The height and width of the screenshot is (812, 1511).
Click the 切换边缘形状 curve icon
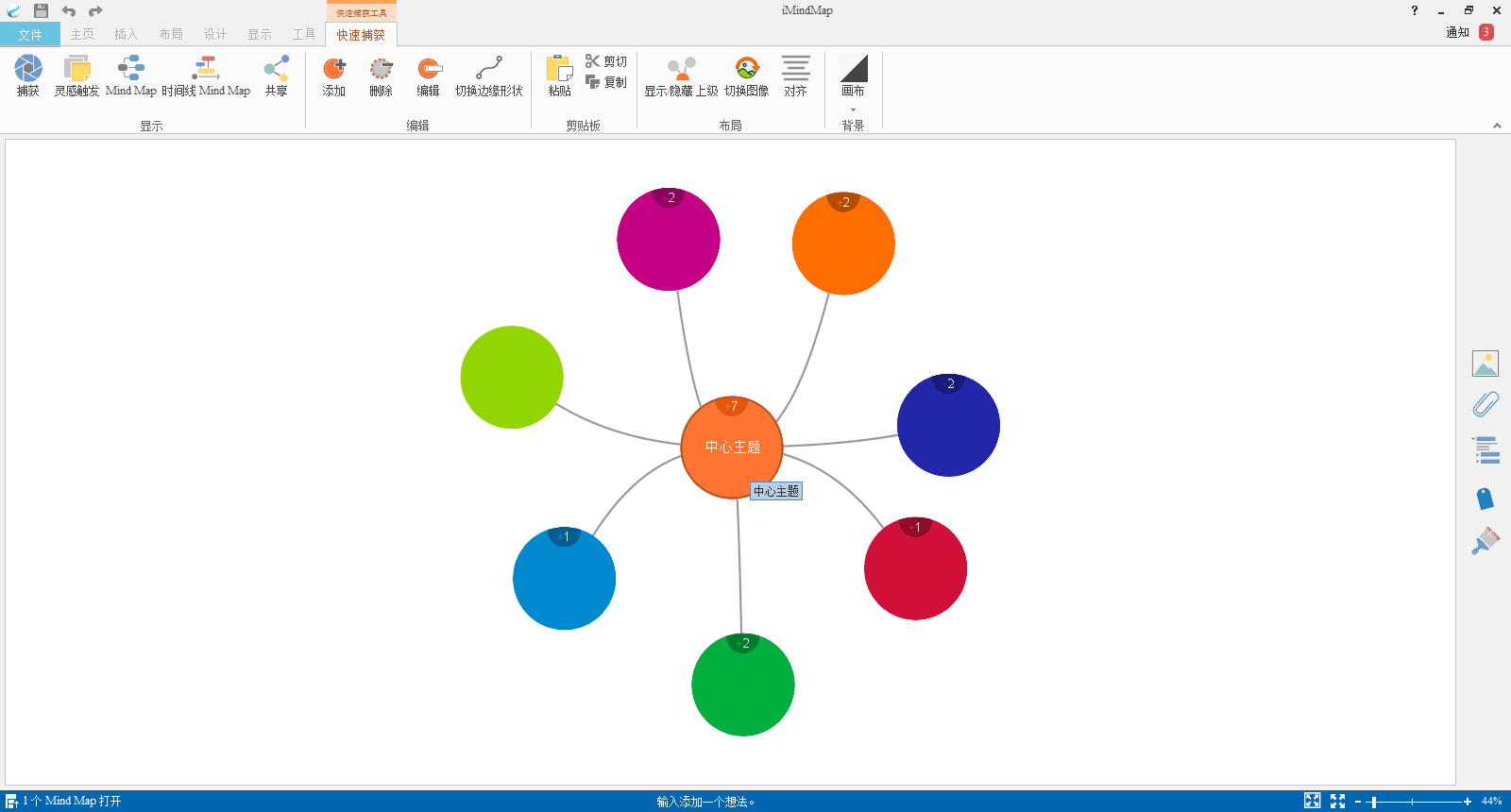[488, 69]
